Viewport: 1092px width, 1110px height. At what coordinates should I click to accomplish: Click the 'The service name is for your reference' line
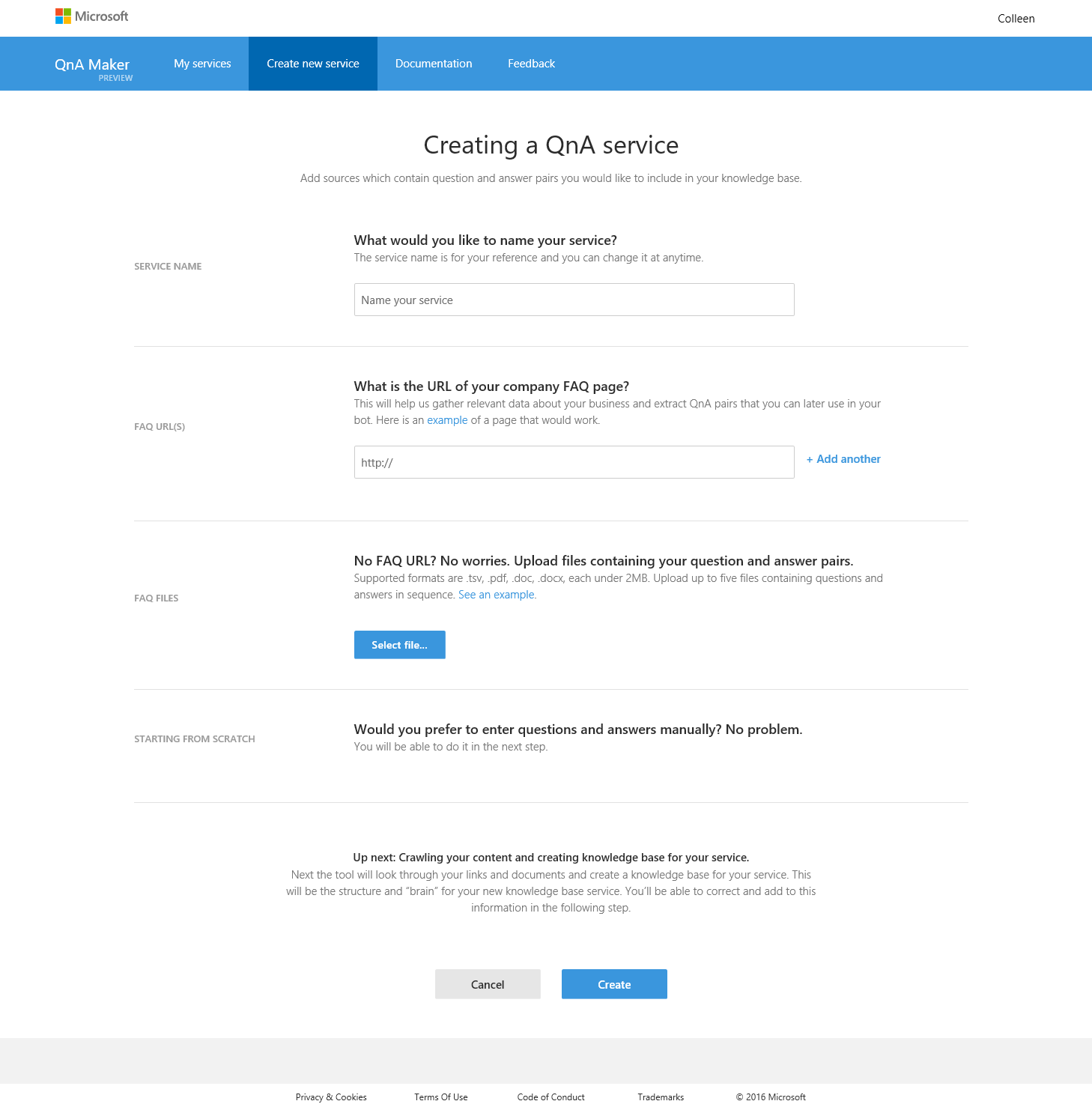pos(529,258)
